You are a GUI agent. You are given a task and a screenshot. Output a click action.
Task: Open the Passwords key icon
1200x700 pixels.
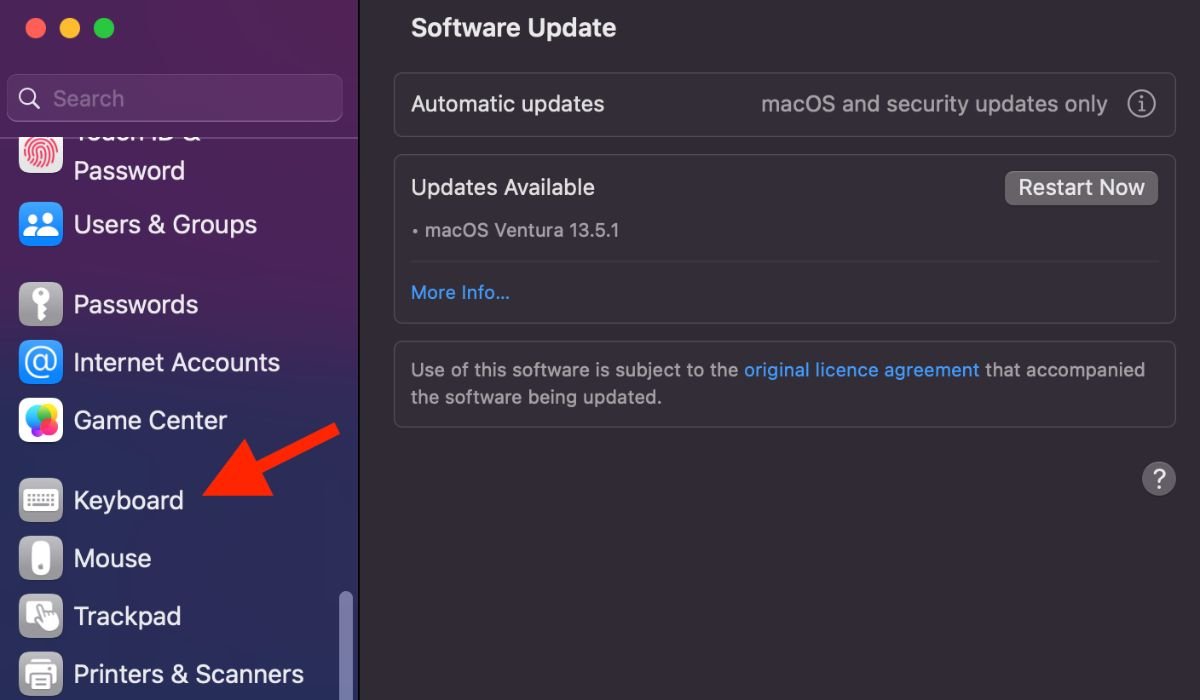pos(41,304)
